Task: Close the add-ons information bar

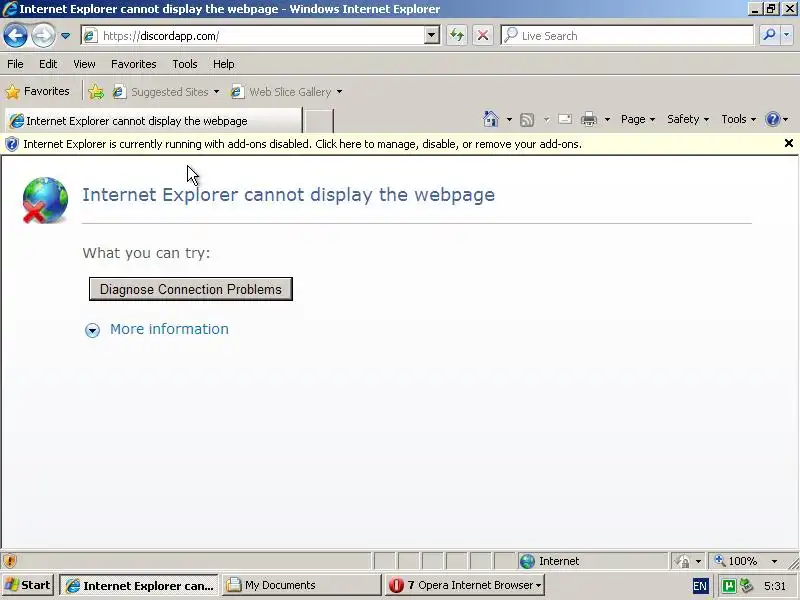Action: pyautogui.click(x=788, y=143)
